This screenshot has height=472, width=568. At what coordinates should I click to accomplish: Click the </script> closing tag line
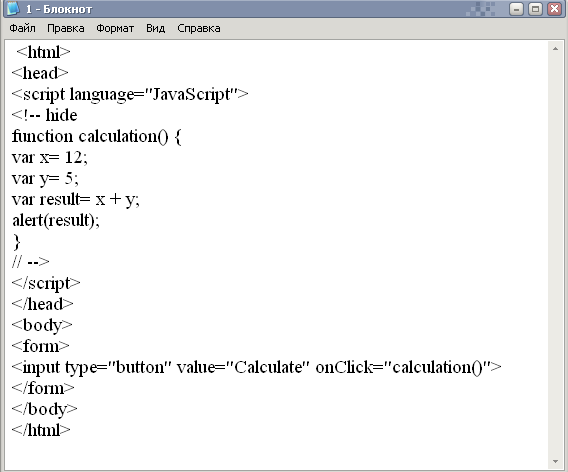(46, 283)
